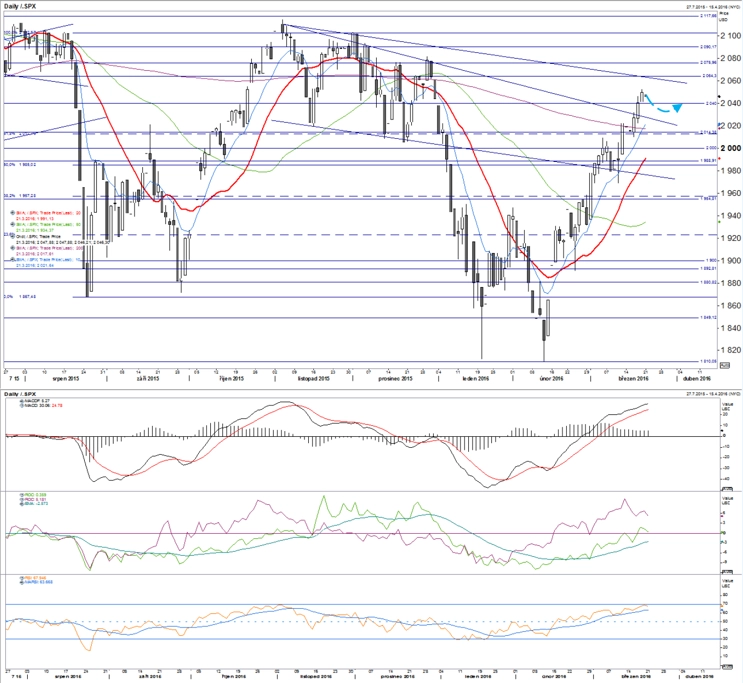Click the MACD line legend icon
This screenshot has height=683, width=743.
[22, 405]
